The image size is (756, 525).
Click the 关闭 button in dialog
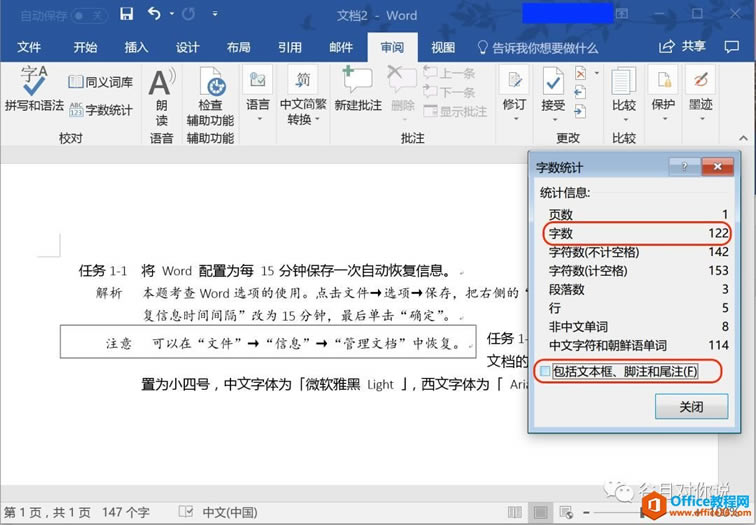coord(691,406)
